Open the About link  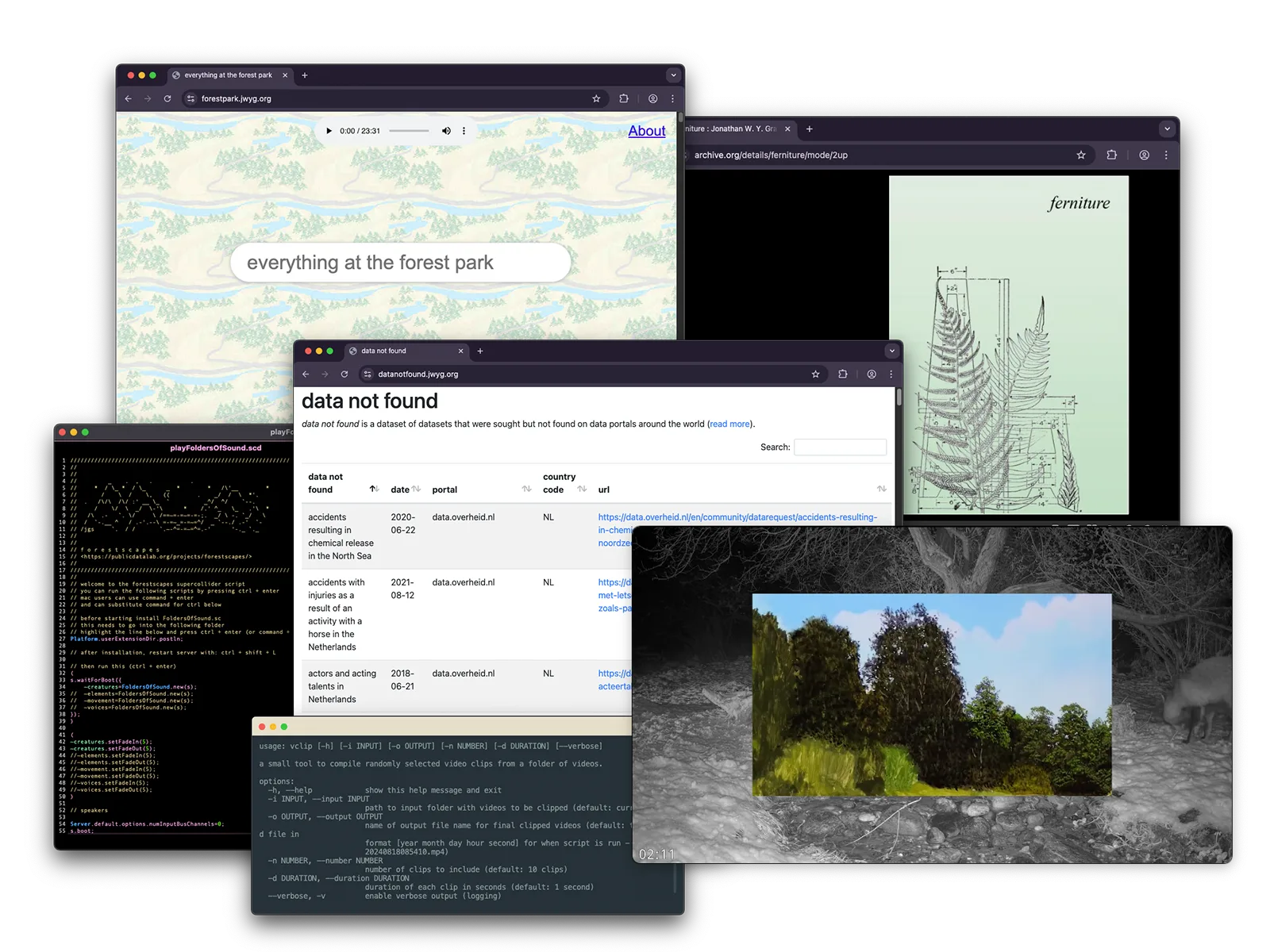[x=646, y=132]
